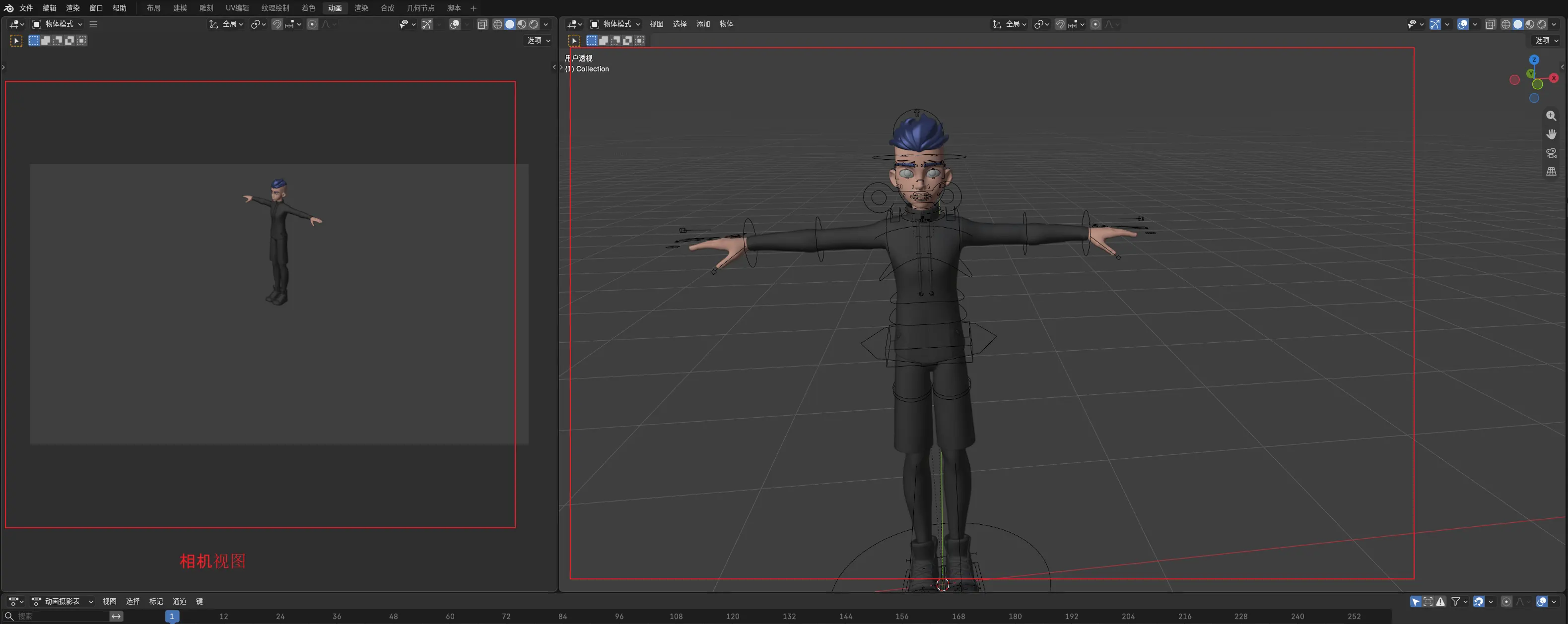Open pivot point dropdown in left viewport
The height and width of the screenshot is (624, 1568).
click(259, 24)
